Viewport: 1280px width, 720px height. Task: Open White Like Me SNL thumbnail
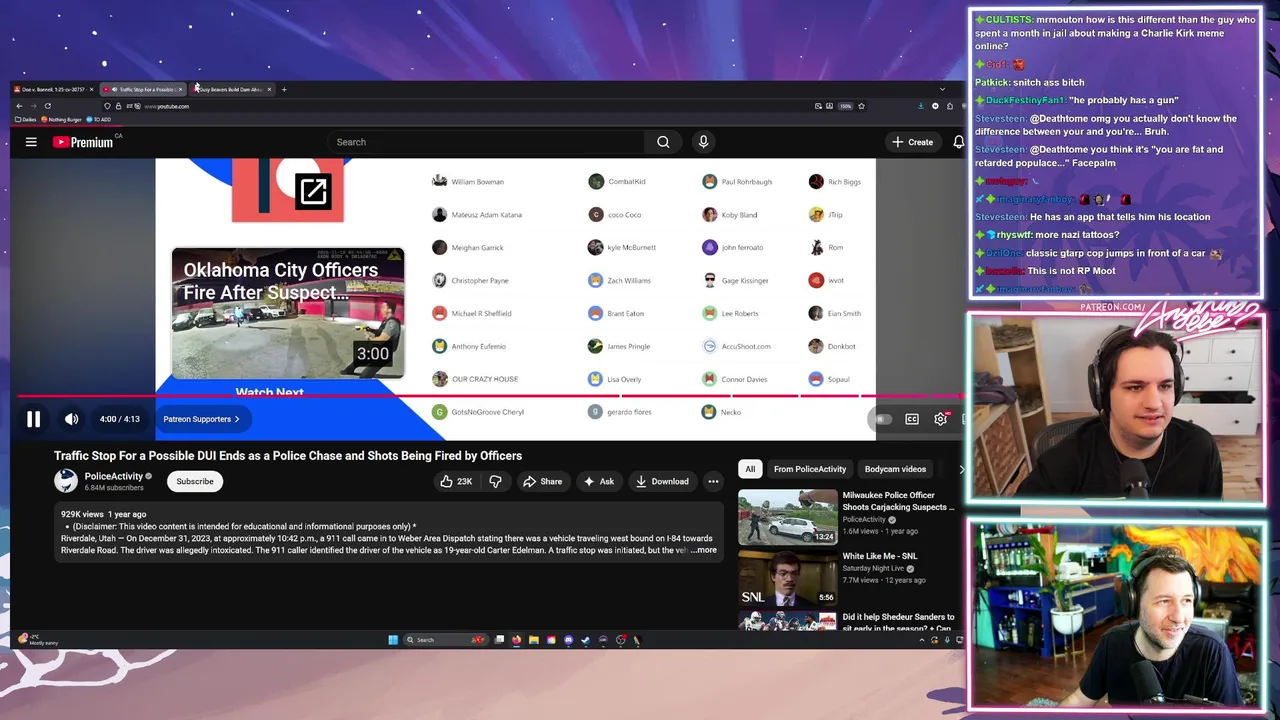coord(788,577)
